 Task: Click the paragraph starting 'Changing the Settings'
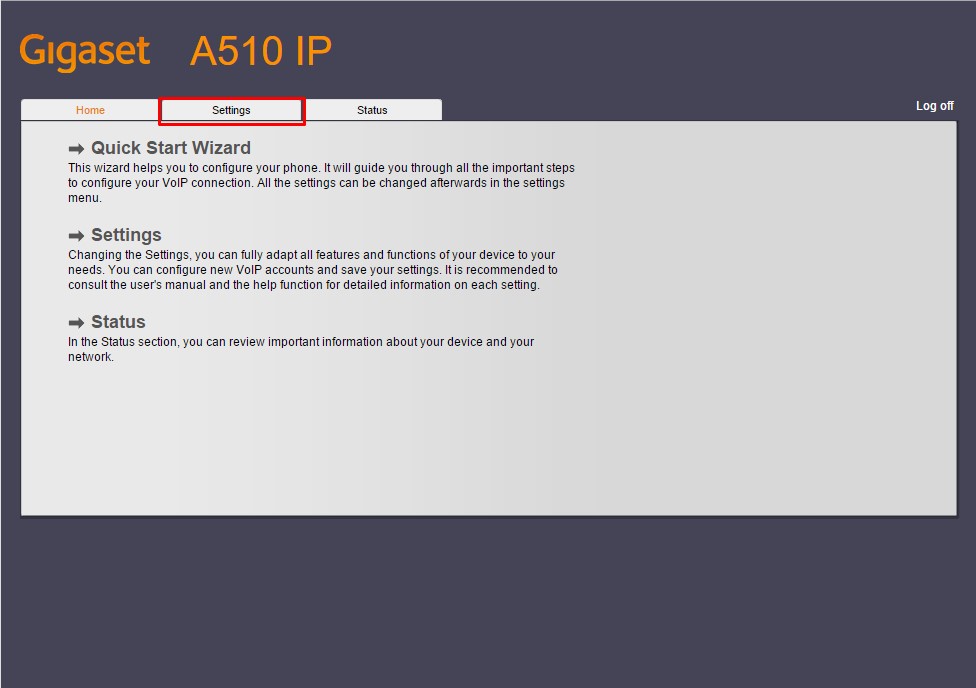[x=312, y=270]
